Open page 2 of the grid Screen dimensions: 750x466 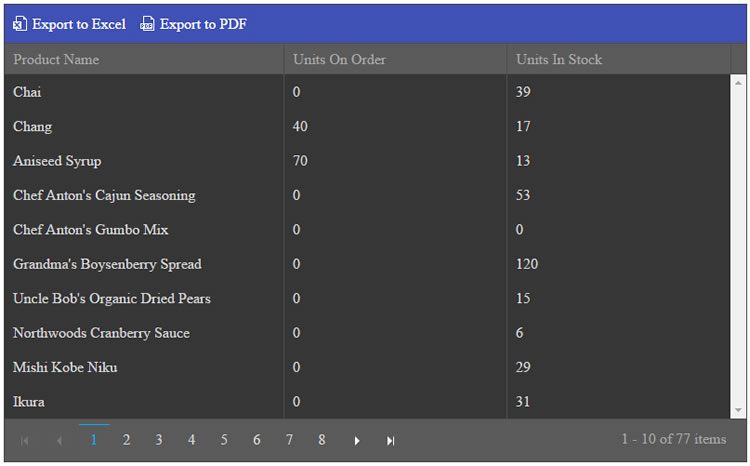126,440
